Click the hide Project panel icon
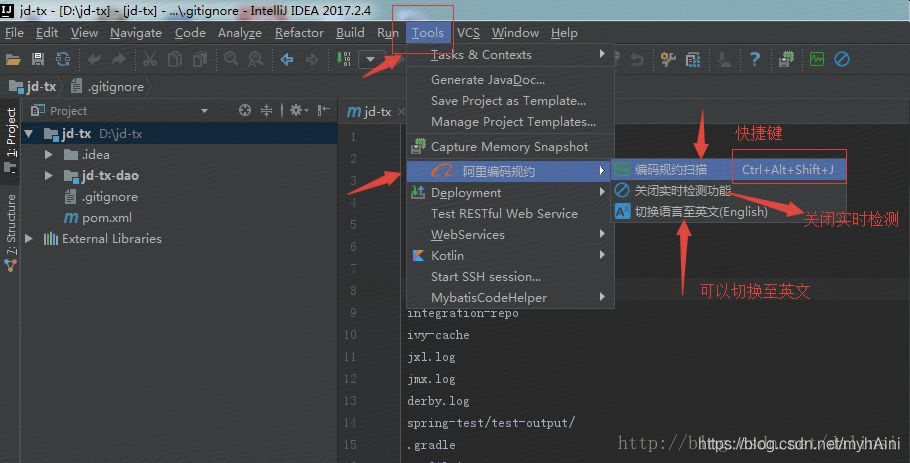Viewport: 910px width, 463px height. pos(324,110)
